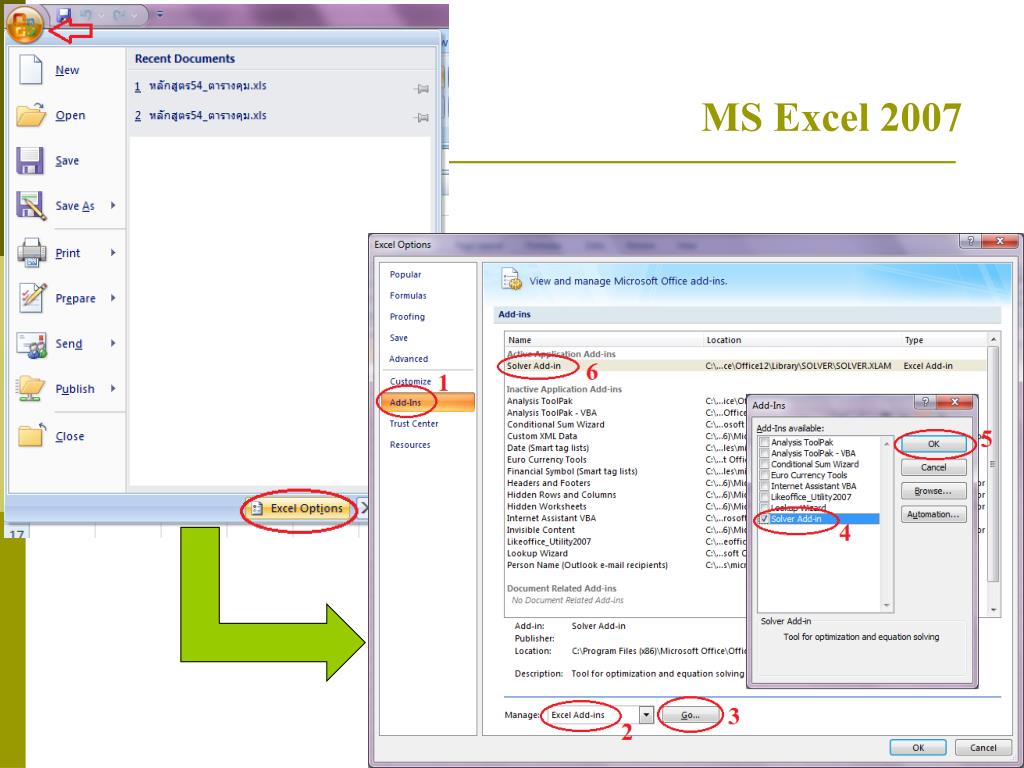Click the New document icon
This screenshot has width=1024, height=768.
point(30,70)
